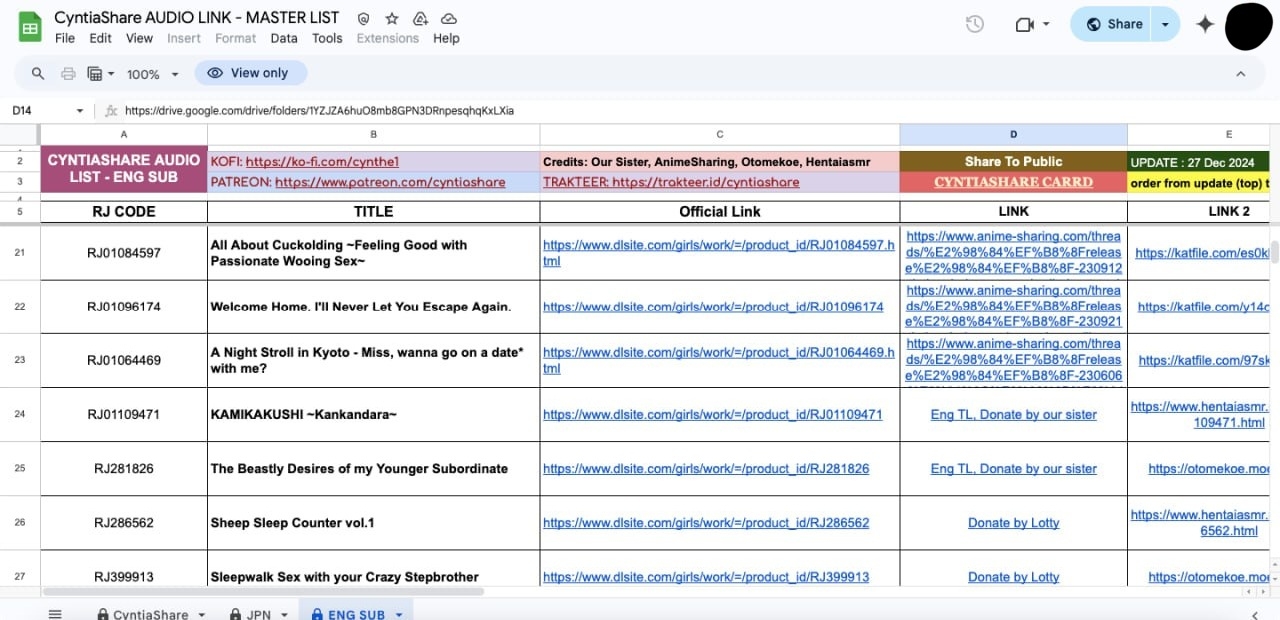
Task: Open the ko-fi.com/cynthe1 link
Action: [x=322, y=161]
